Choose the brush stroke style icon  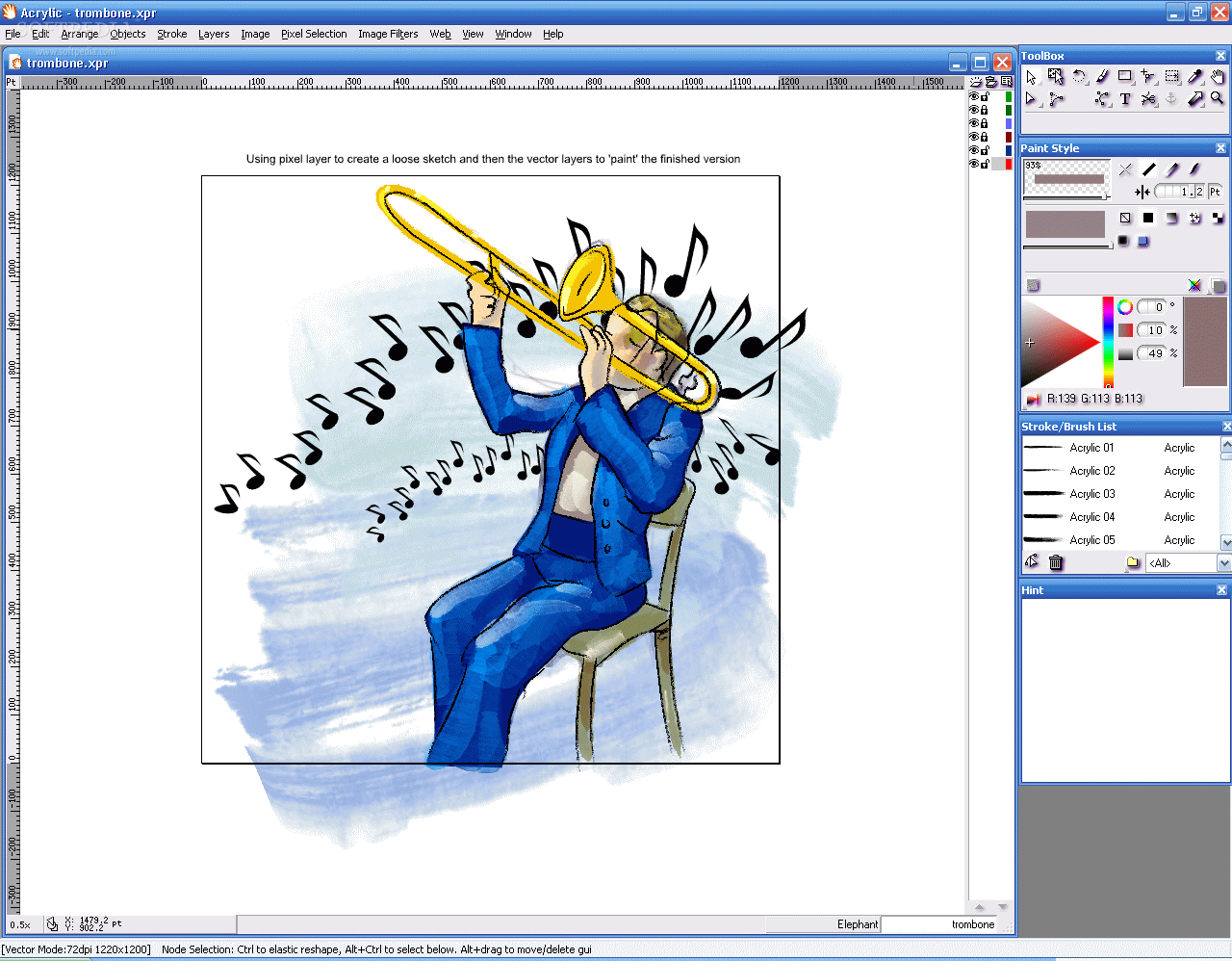1194,169
